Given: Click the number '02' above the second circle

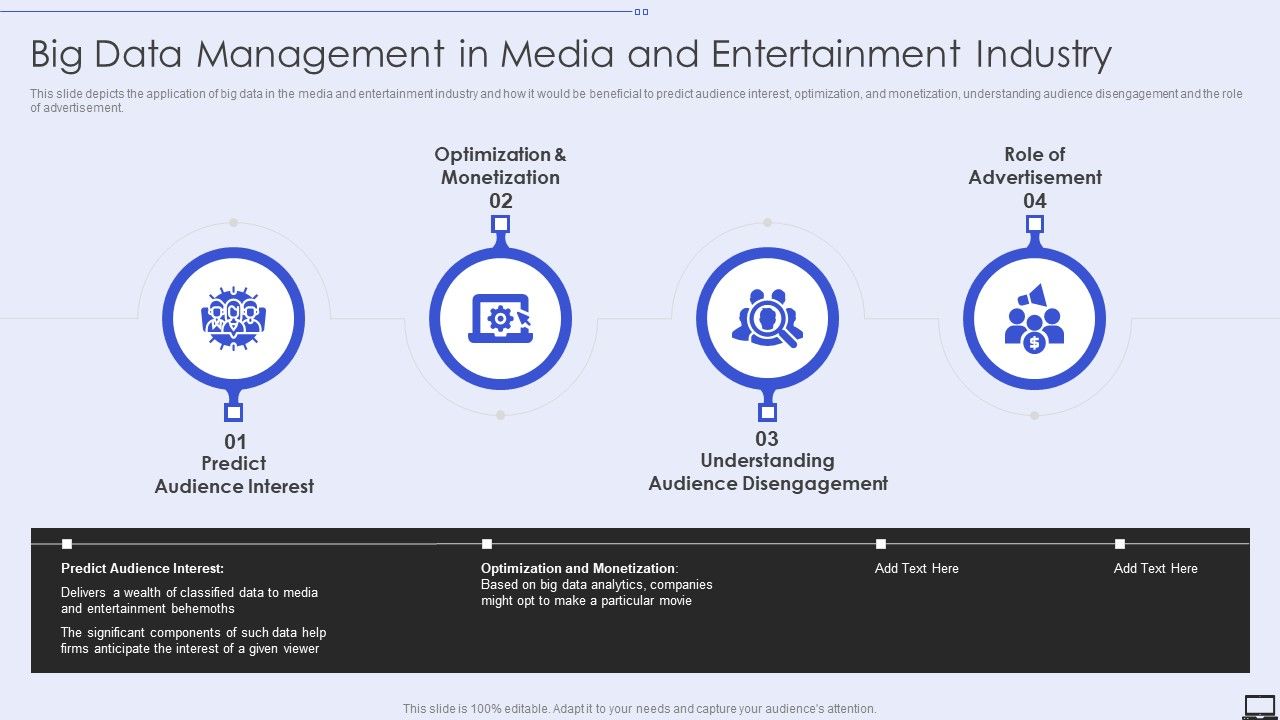Looking at the screenshot, I should tap(500, 201).
